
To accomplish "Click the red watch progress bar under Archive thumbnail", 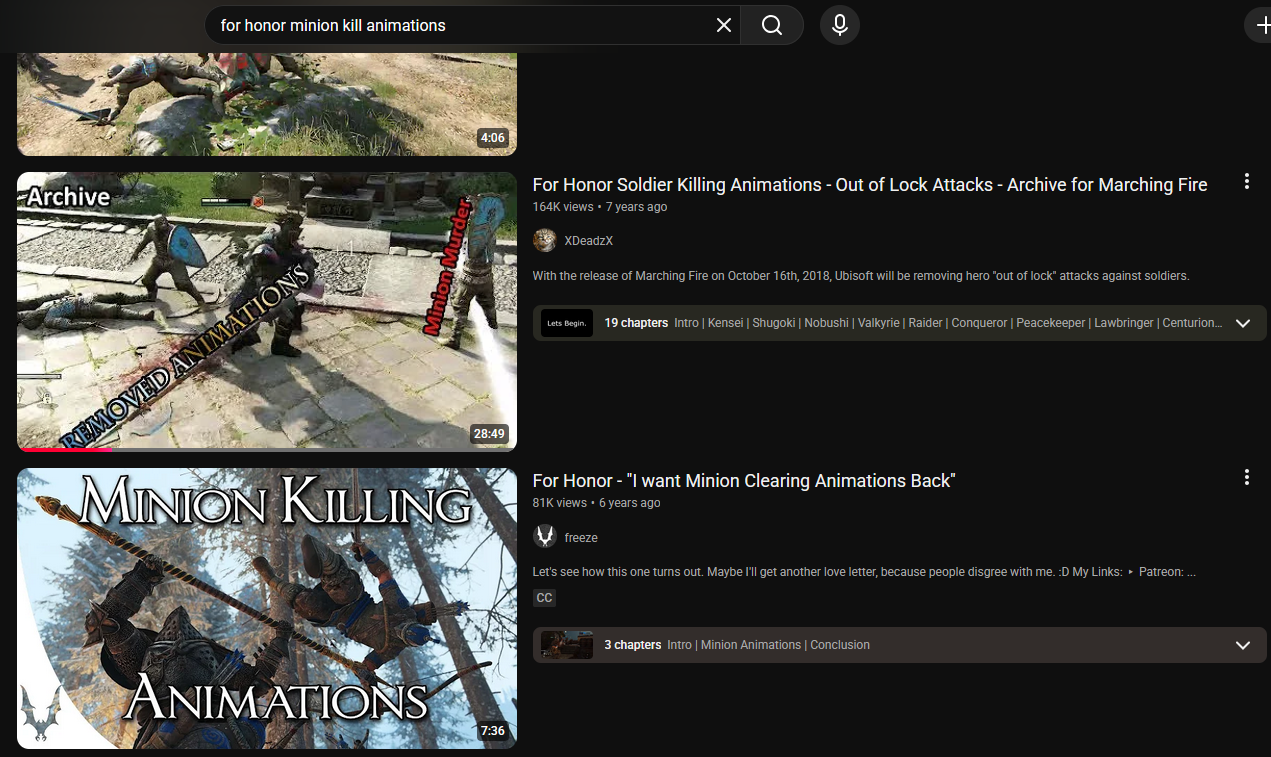I will pyautogui.click(x=65, y=449).
